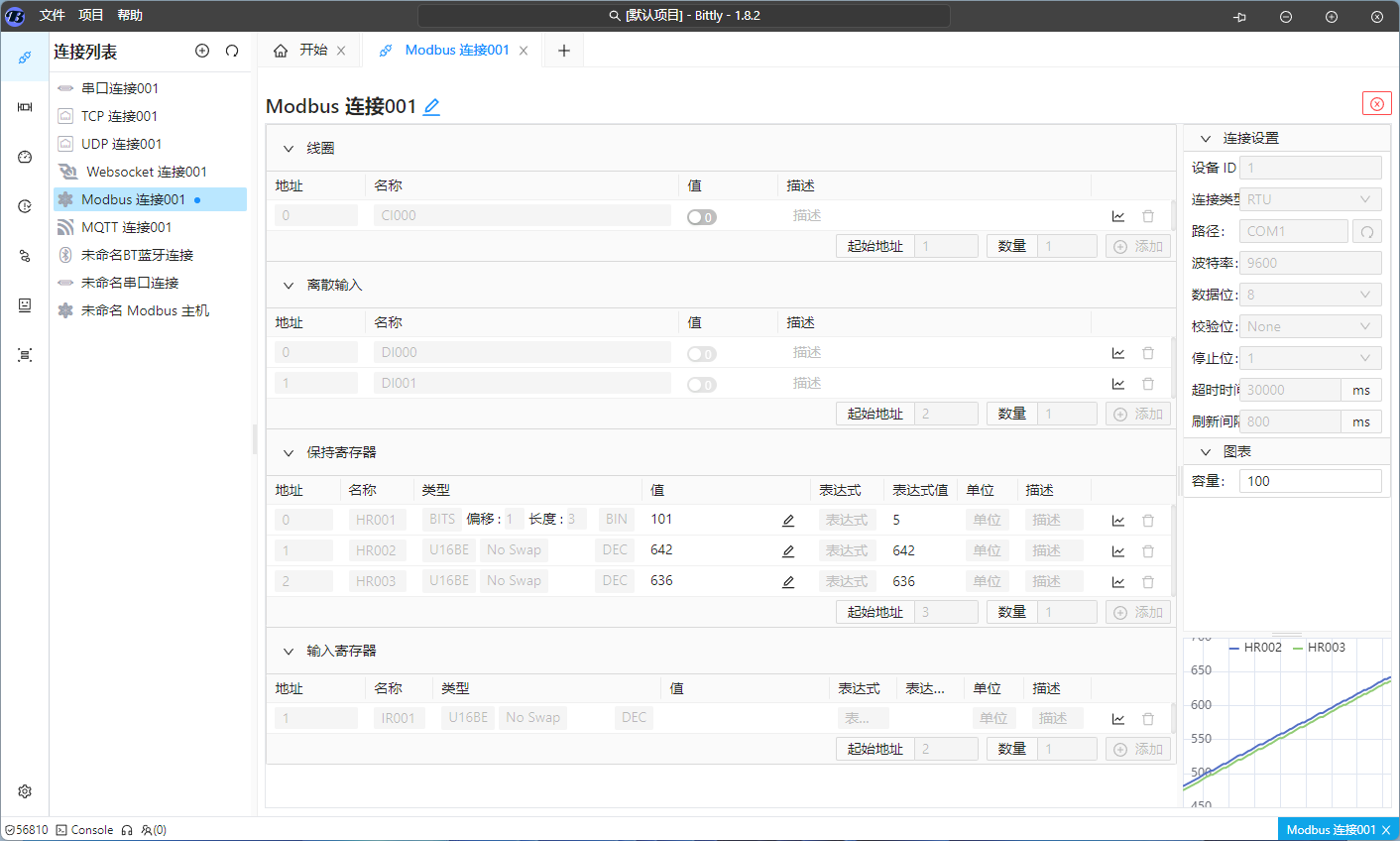Select UDP 连接001 in connection list

point(151,144)
